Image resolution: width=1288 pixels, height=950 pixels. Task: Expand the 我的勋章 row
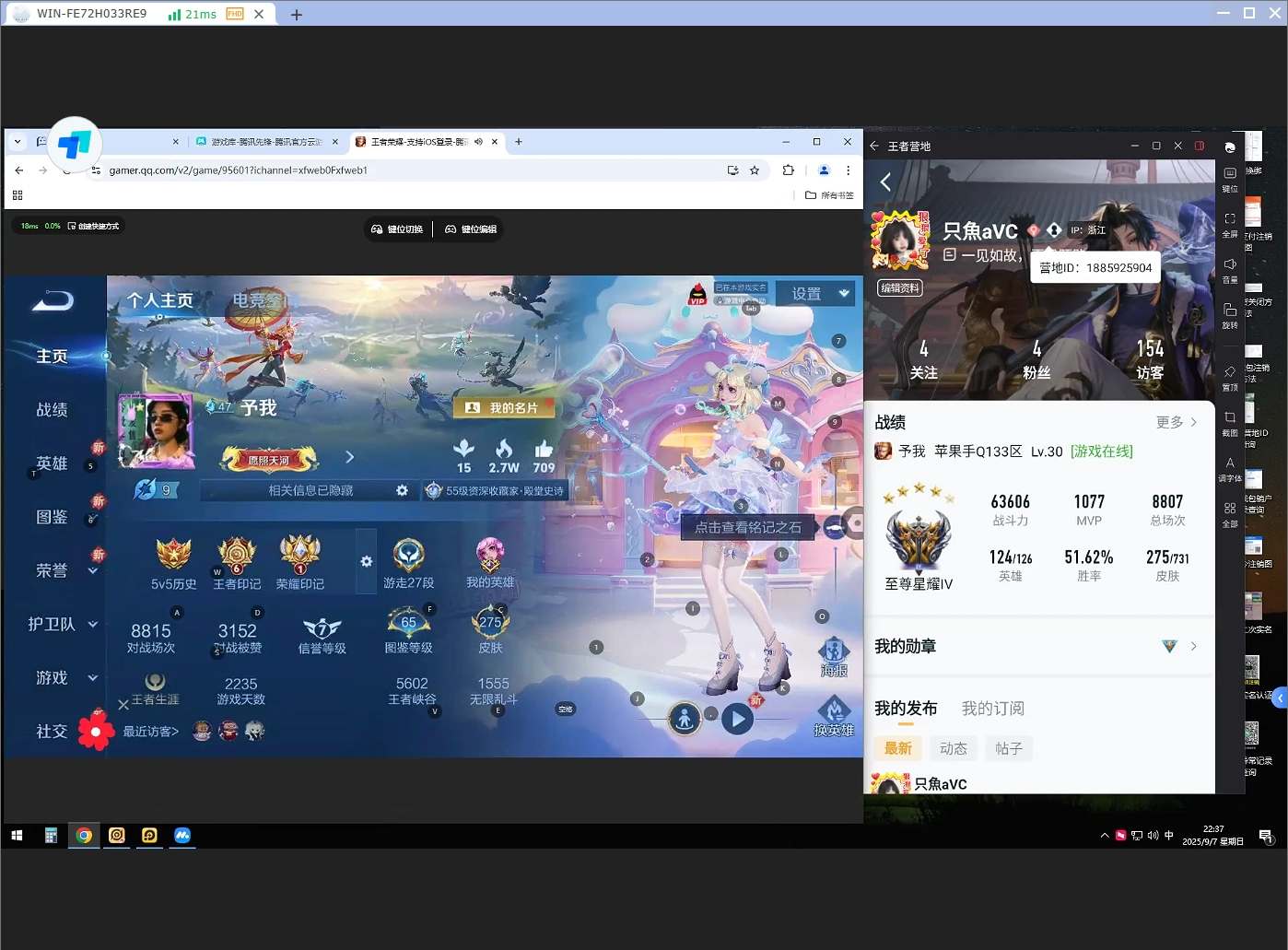[x=1038, y=647]
